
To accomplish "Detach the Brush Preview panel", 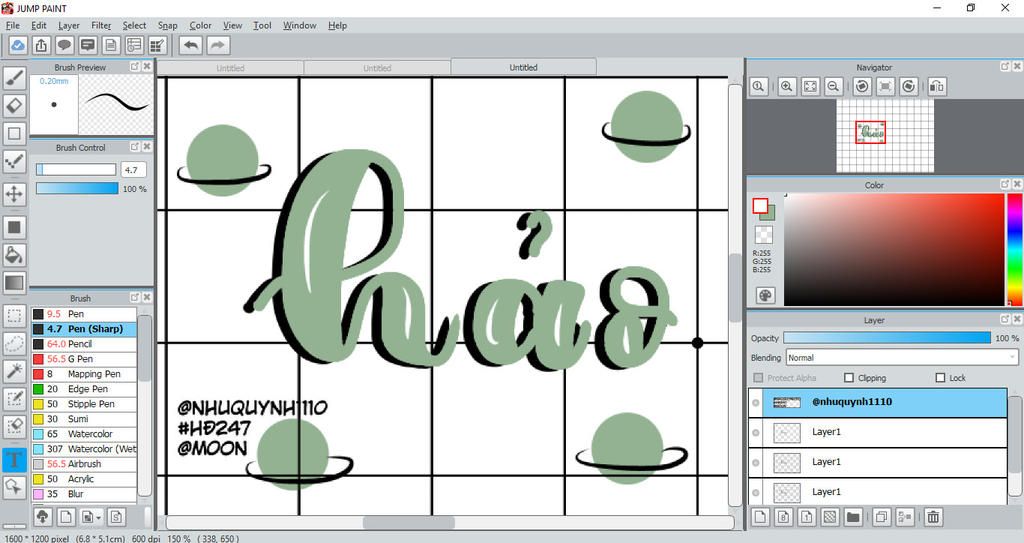I will 135,67.
